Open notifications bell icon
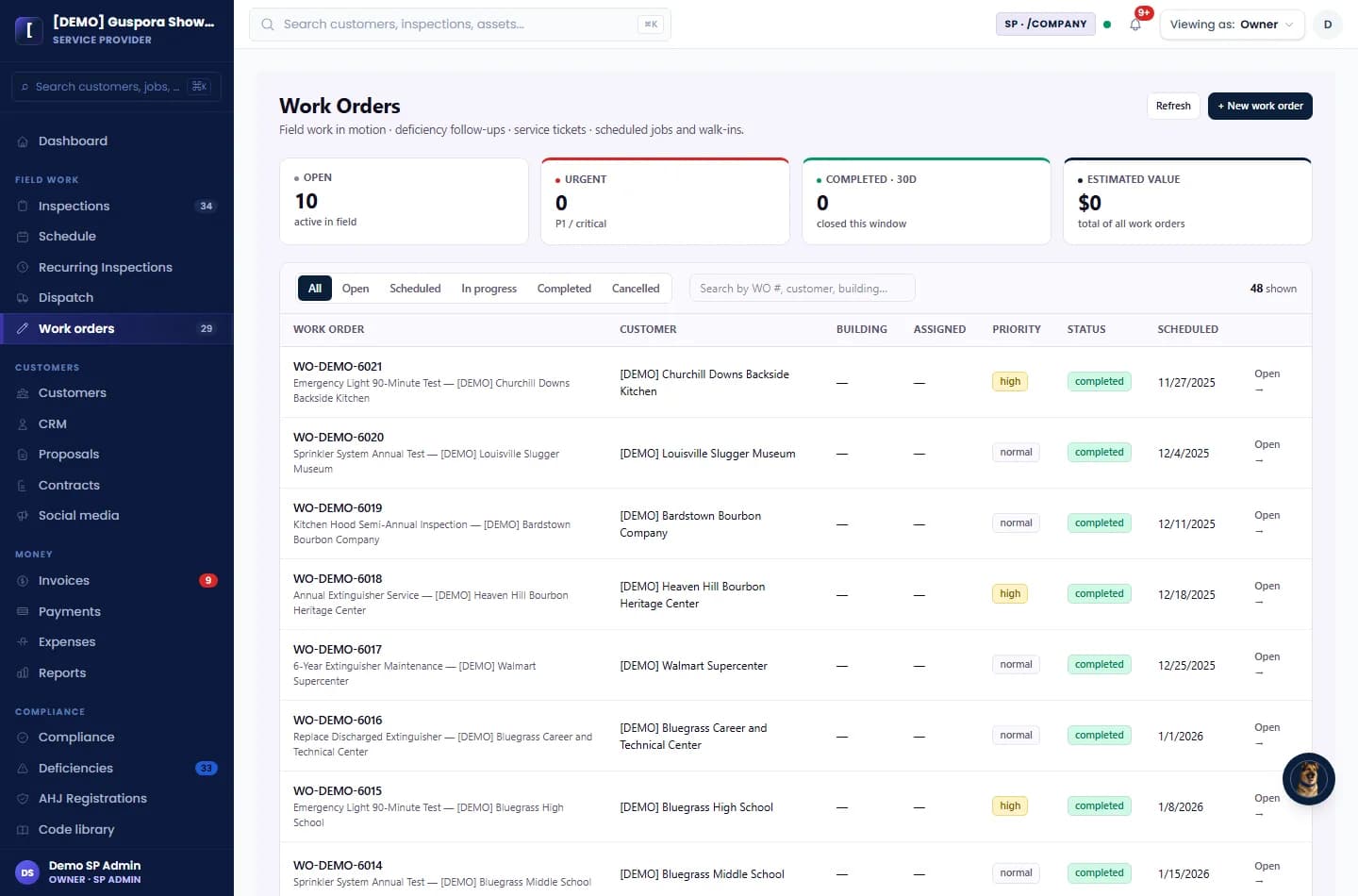 (1135, 25)
